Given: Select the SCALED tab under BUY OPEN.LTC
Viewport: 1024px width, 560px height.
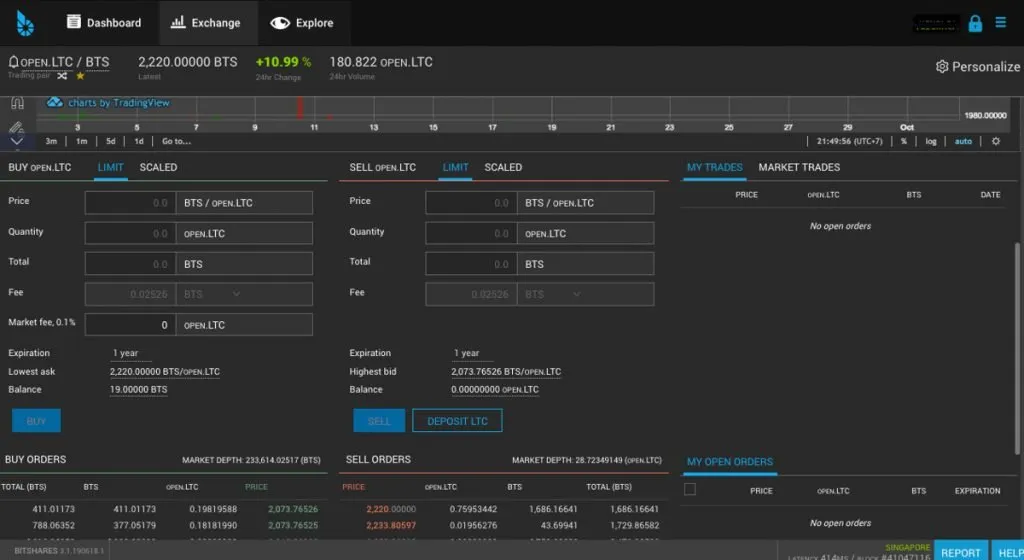Looking at the screenshot, I should (x=158, y=168).
